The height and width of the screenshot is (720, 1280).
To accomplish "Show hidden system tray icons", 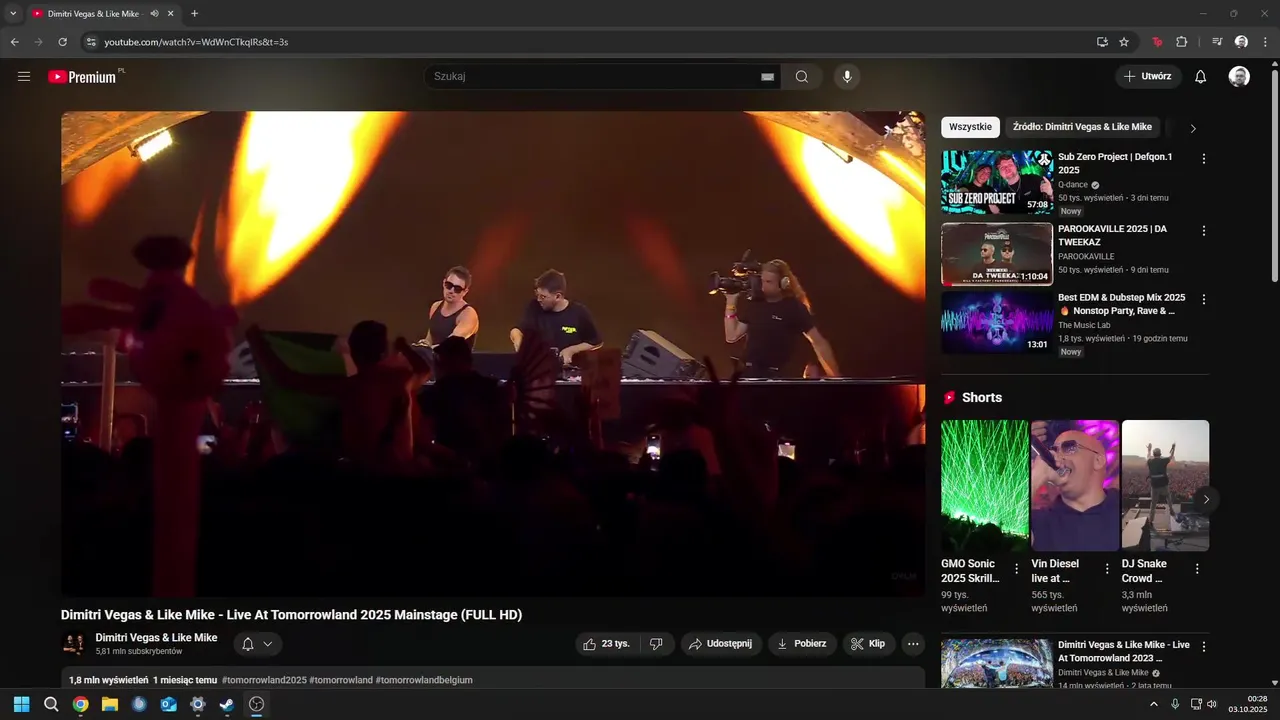I will [x=1154, y=704].
